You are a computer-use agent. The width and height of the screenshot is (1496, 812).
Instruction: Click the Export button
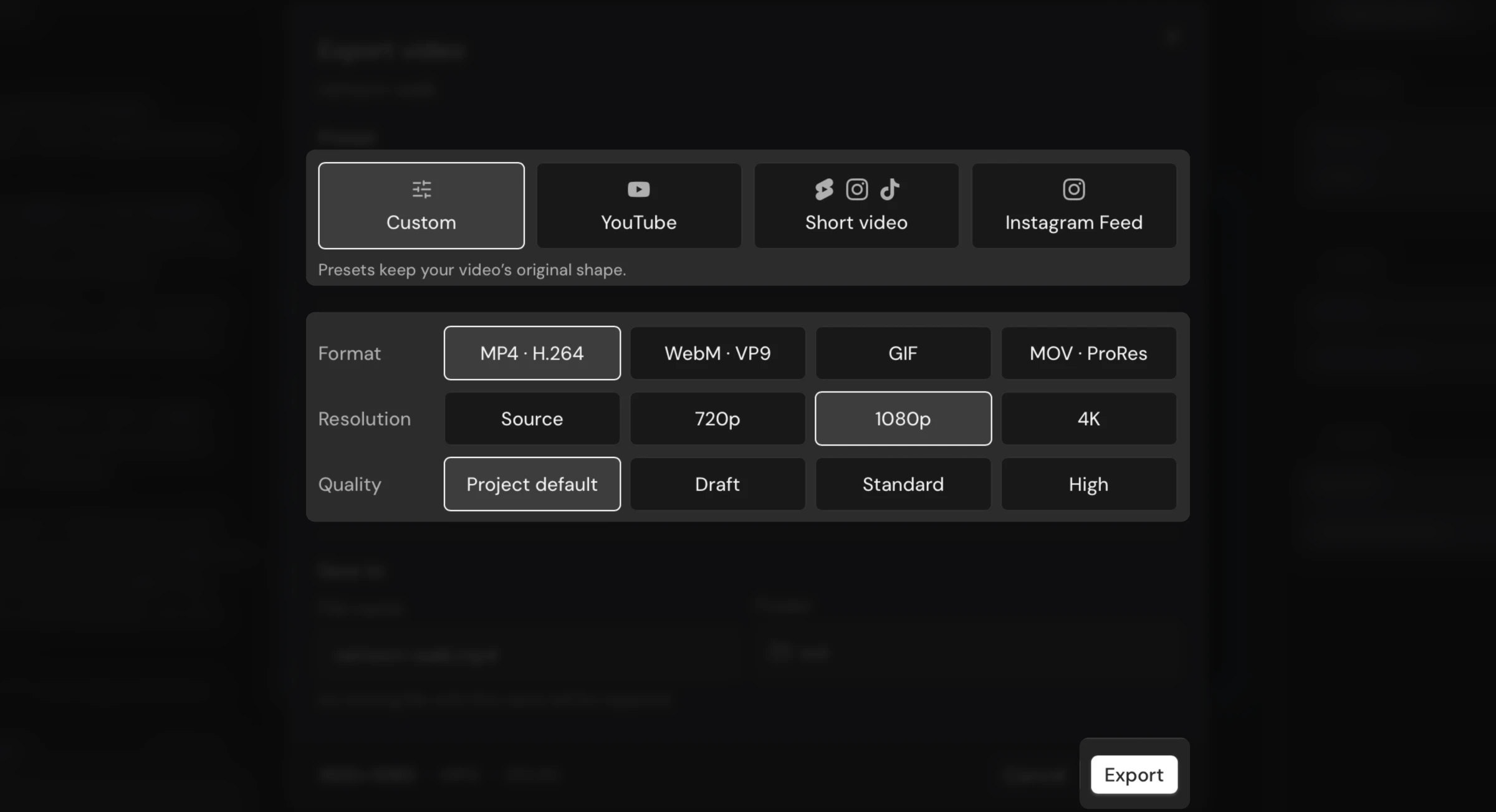pyautogui.click(x=1134, y=774)
